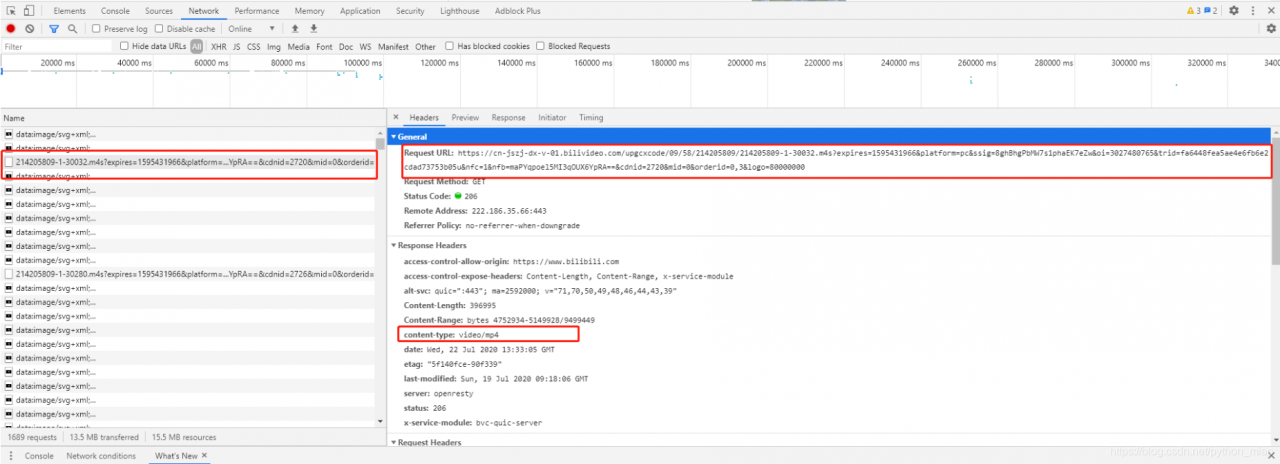The image size is (1280, 464).
Task: Import HAR file with upload arrow
Action: 295,29
